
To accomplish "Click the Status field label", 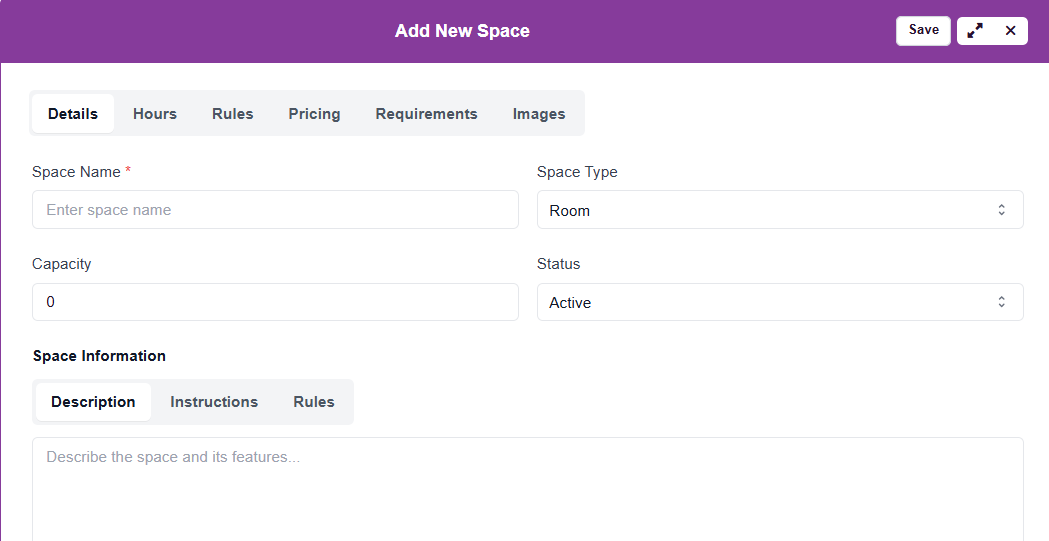I will pyautogui.click(x=559, y=264).
